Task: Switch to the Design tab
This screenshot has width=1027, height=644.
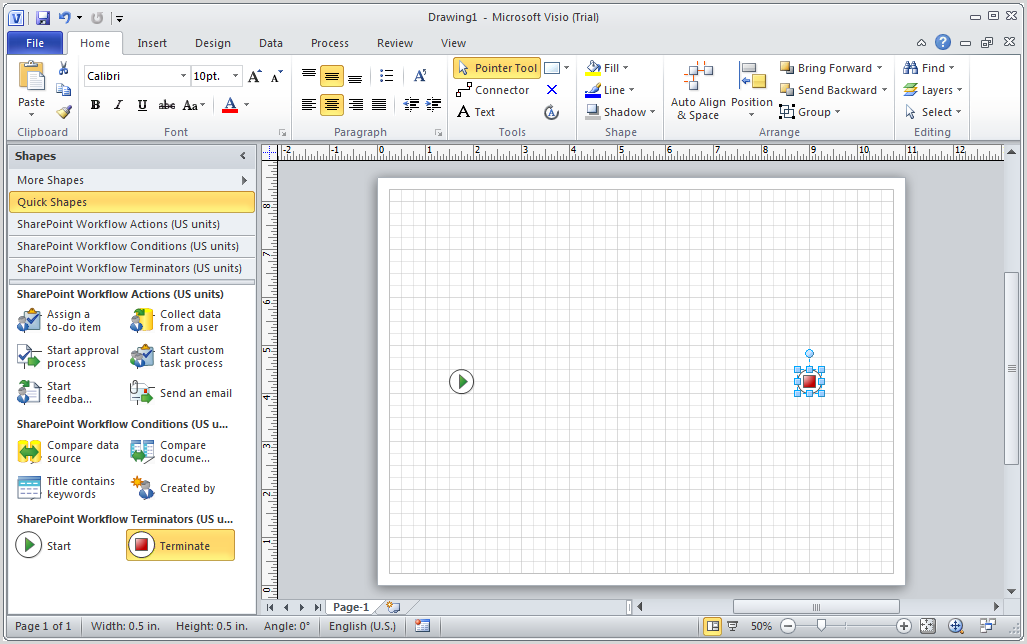Action: (x=213, y=43)
